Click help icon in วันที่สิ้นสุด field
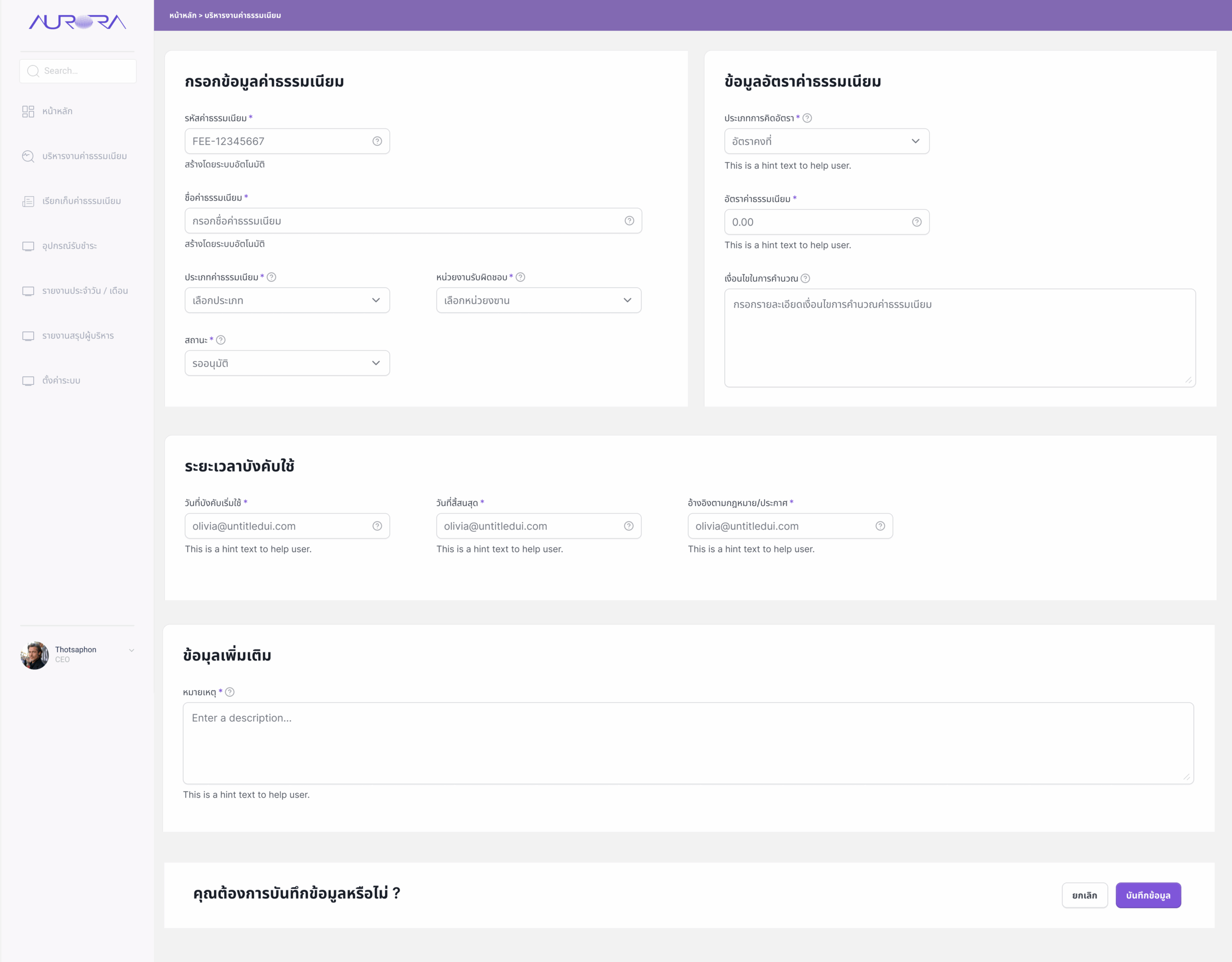The height and width of the screenshot is (962, 1232). [x=629, y=526]
